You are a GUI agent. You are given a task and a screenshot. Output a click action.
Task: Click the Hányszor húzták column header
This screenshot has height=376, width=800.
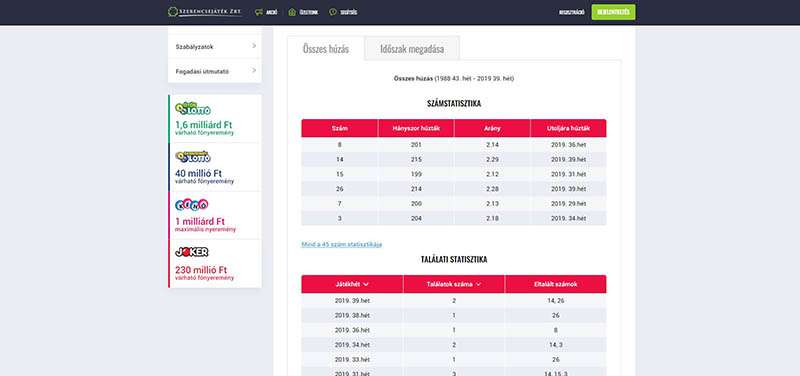pos(416,129)
